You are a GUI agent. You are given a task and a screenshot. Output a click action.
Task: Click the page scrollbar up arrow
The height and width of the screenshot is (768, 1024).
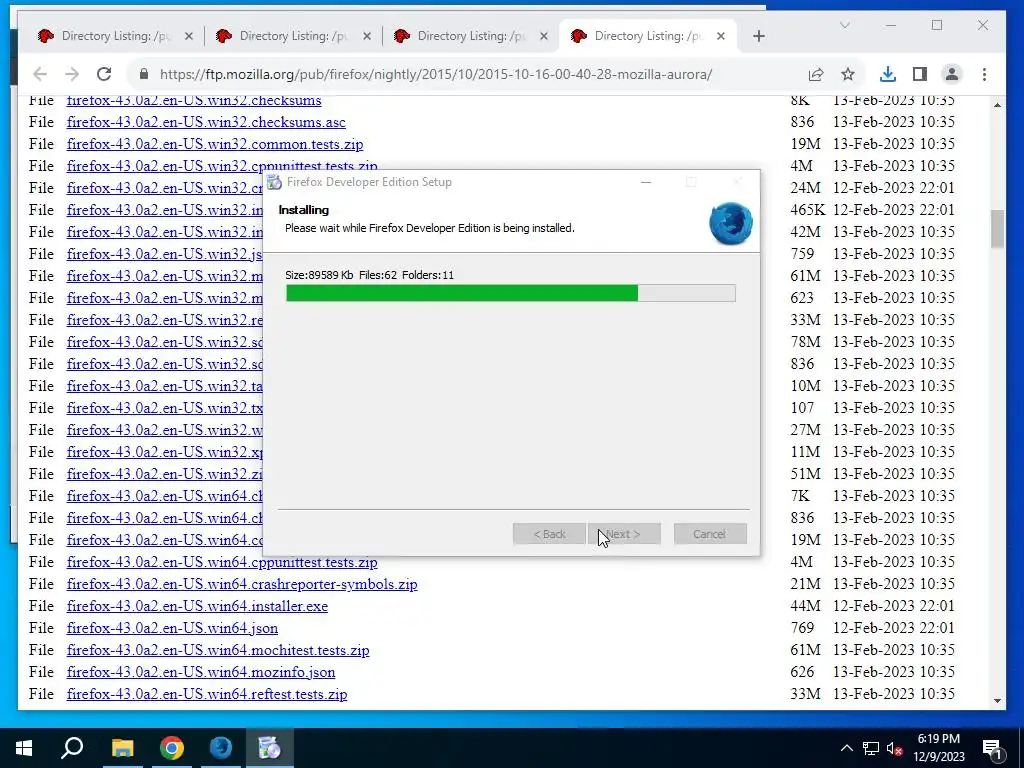(997, 104)
